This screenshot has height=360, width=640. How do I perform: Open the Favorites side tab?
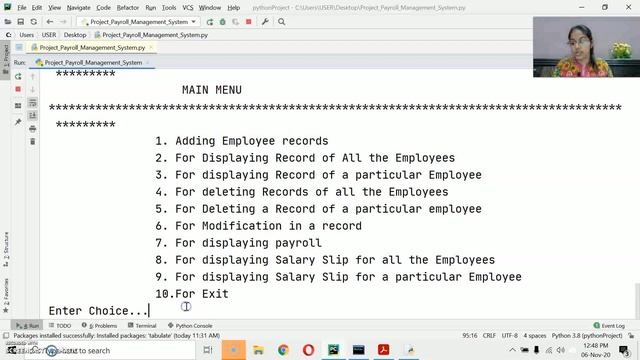pyautogui.click(x=6, y=296)
